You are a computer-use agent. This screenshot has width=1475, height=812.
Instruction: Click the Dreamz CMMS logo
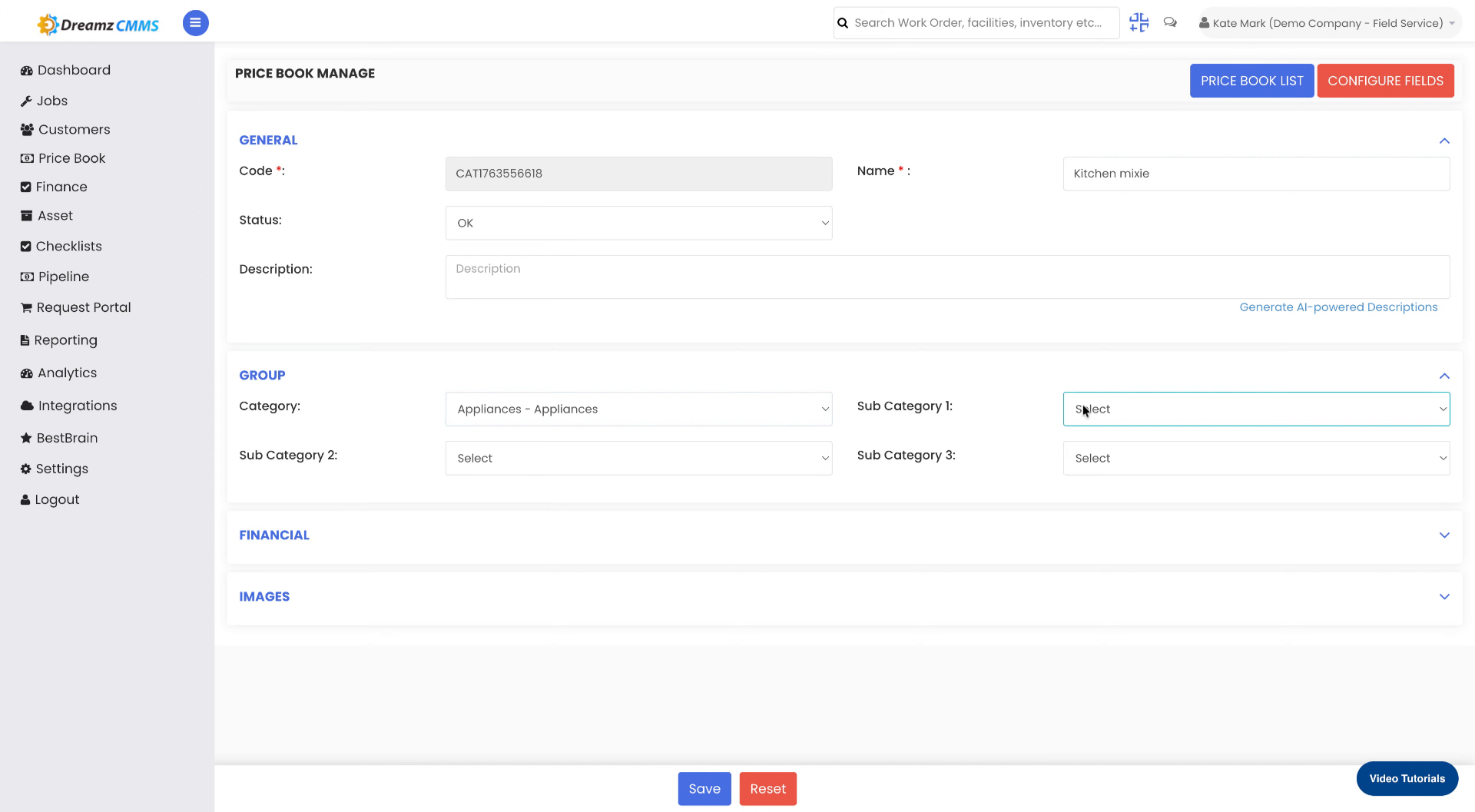98,24
